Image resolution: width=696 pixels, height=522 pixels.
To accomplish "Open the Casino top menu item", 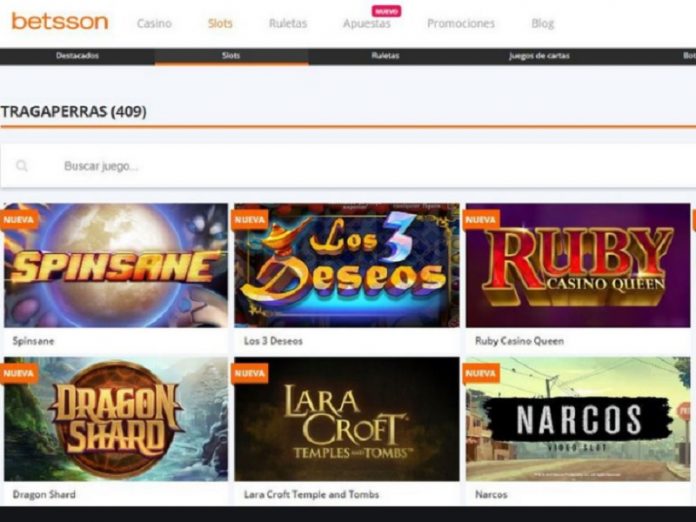I will coord(154,23).
